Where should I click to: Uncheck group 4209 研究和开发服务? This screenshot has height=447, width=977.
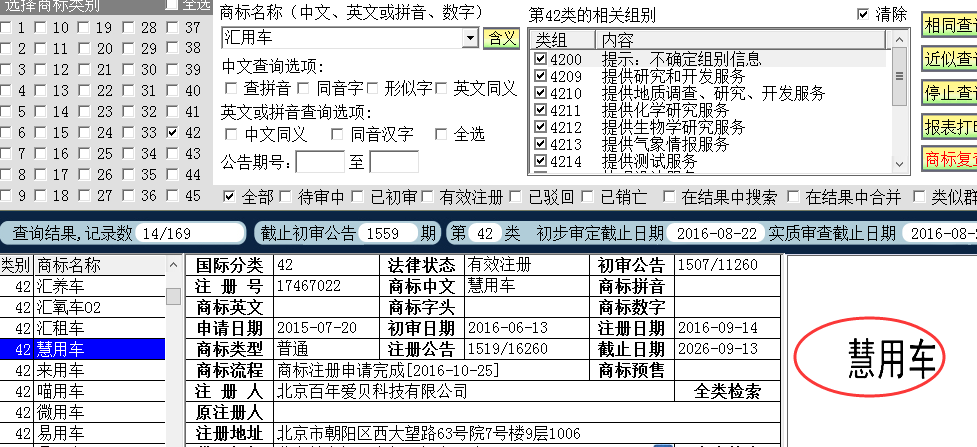(541, 77)
